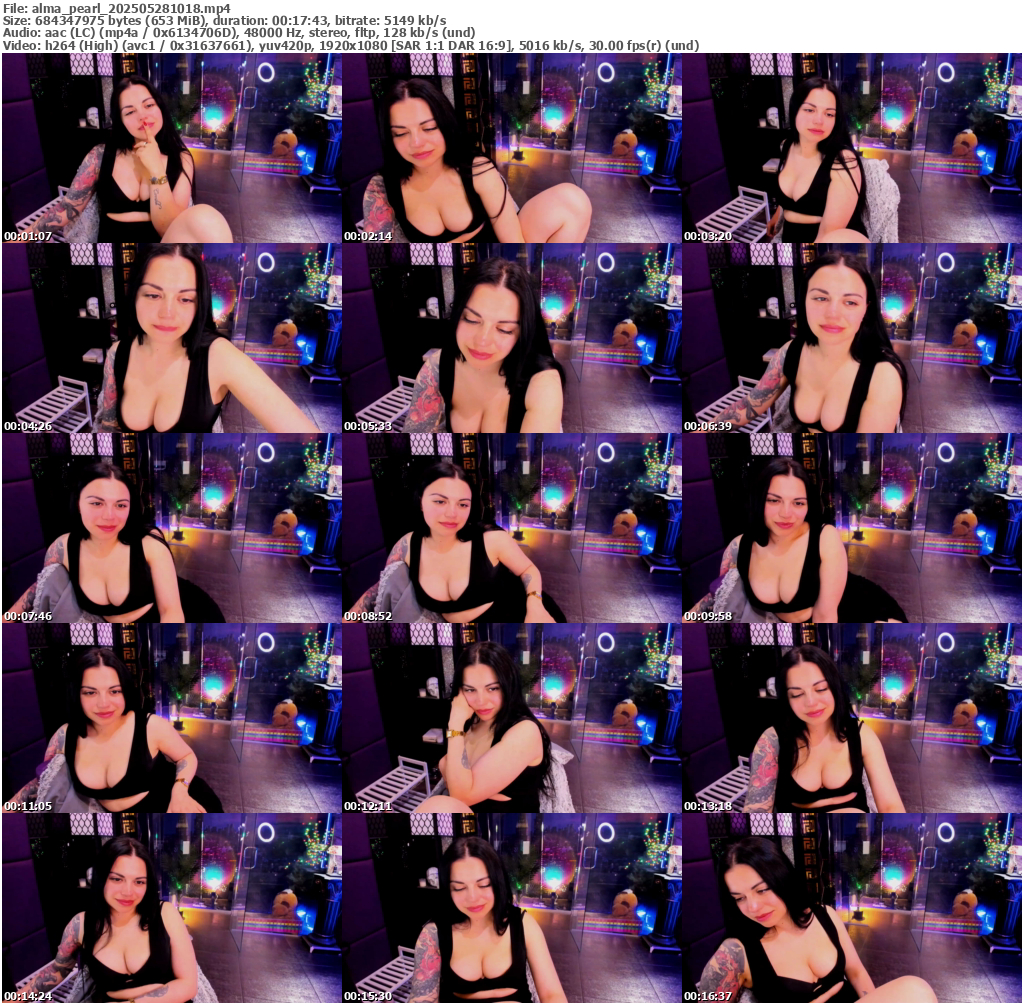This screenshot has width=1024, height=1003.
Task: Select the thumbnail stamped 00:14:24
Action: click(x=172, y=908)
